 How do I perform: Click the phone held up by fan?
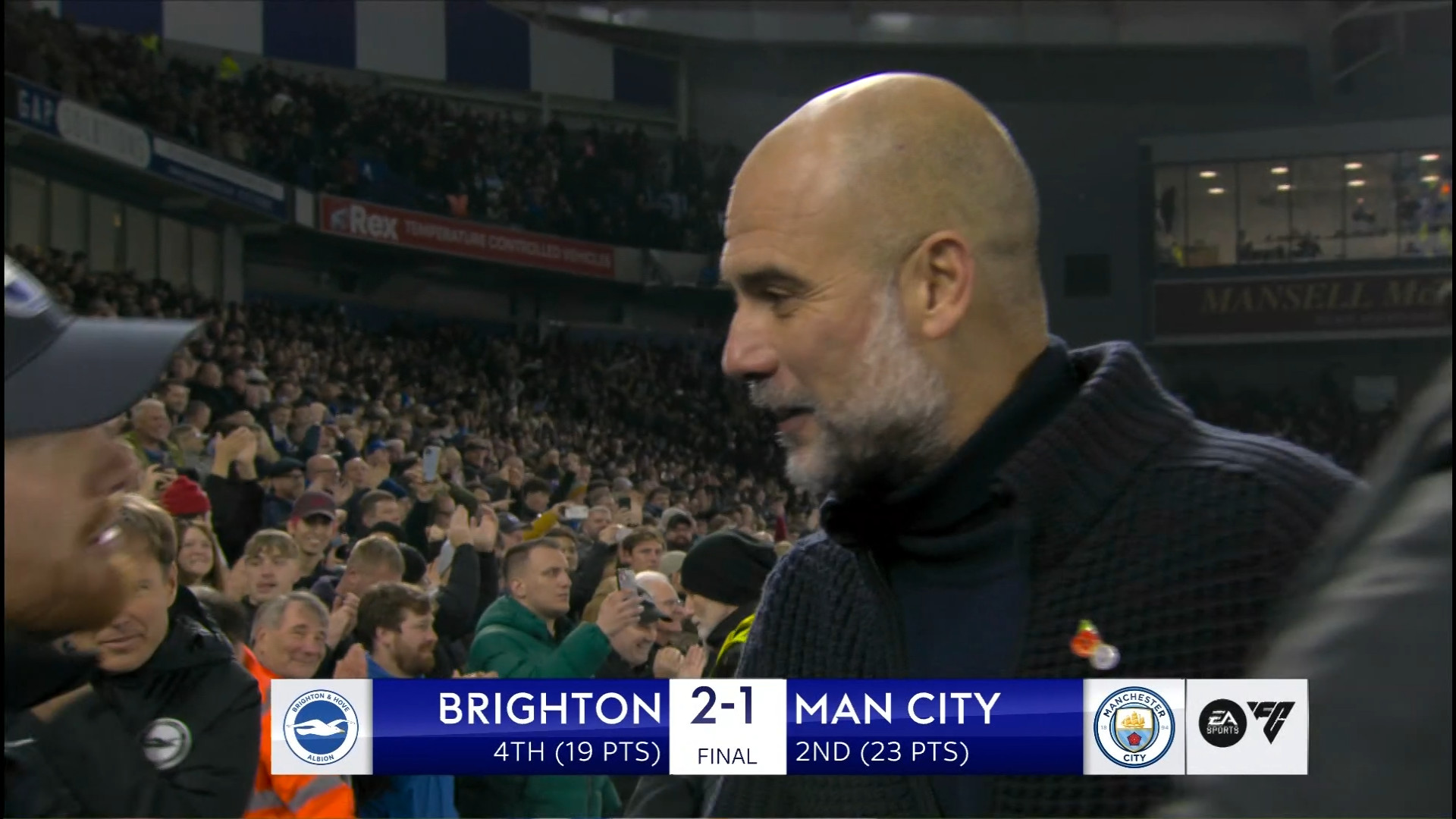(x=431, y=463)
